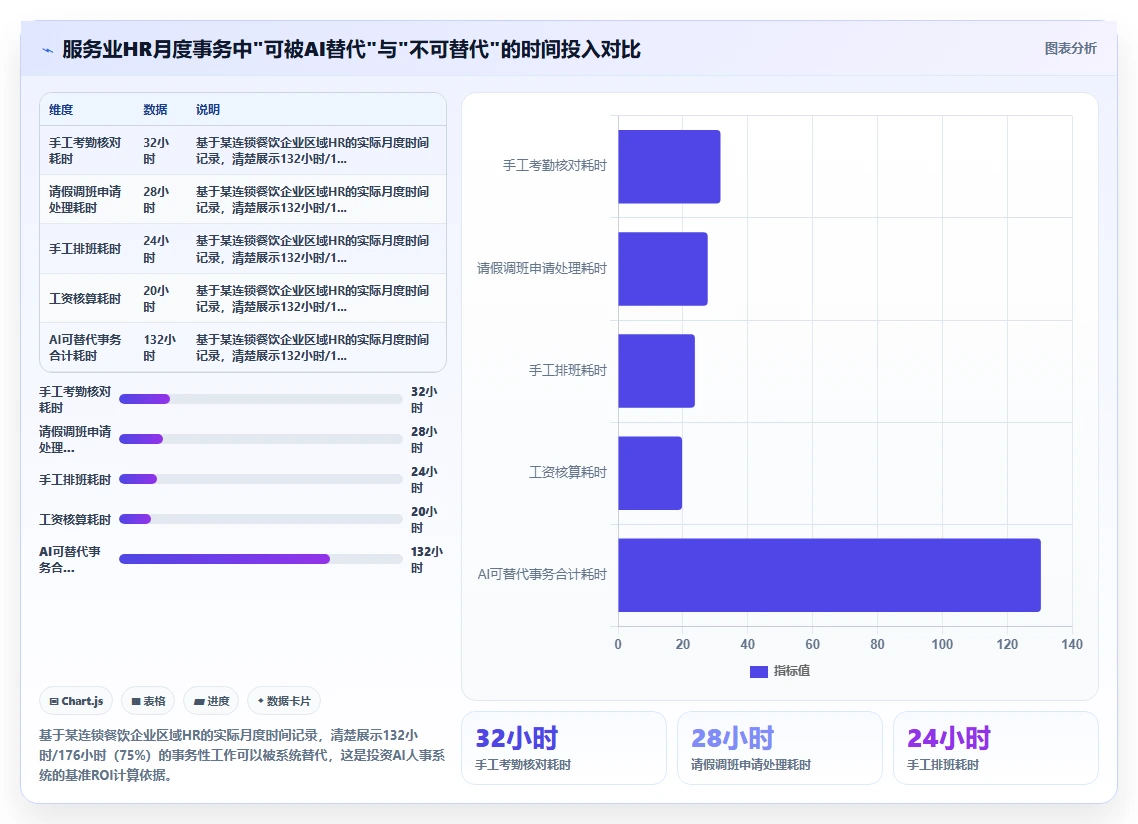1138x824 pixels.
Task: Click the 手工考勤核对耗时 chart axis label
Action: click(x=554, y=166)
